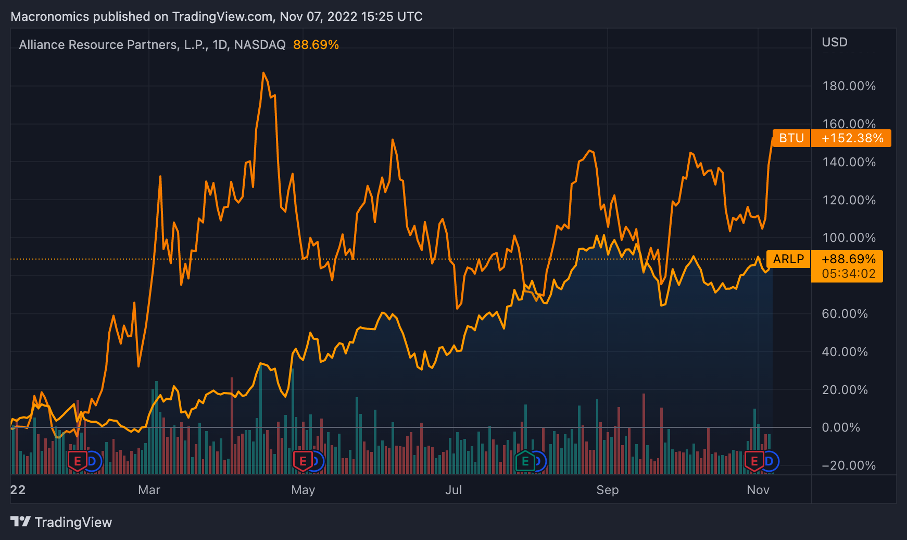908x540 pixels.
Task: Click the 120.00% price axis label
Action: point(848,200)
